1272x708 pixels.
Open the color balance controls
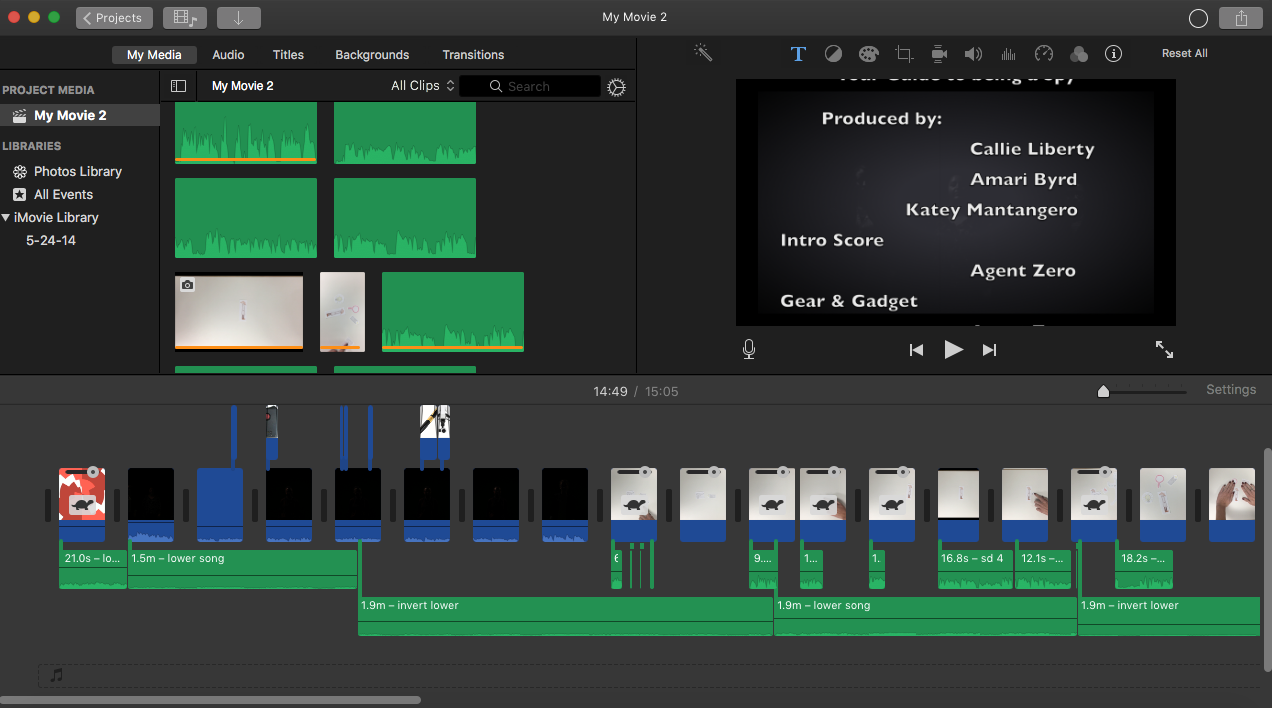(833, 53)
